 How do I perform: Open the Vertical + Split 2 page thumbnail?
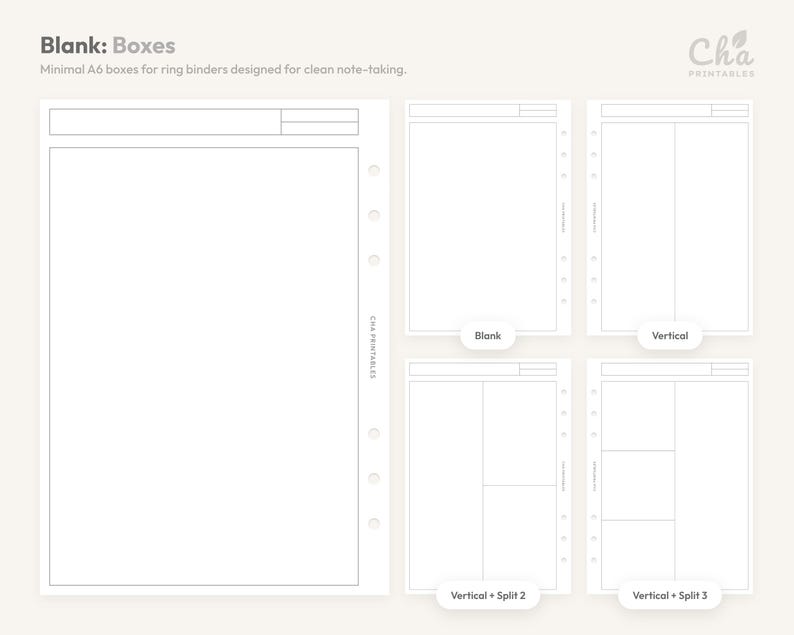click(488, 477)
